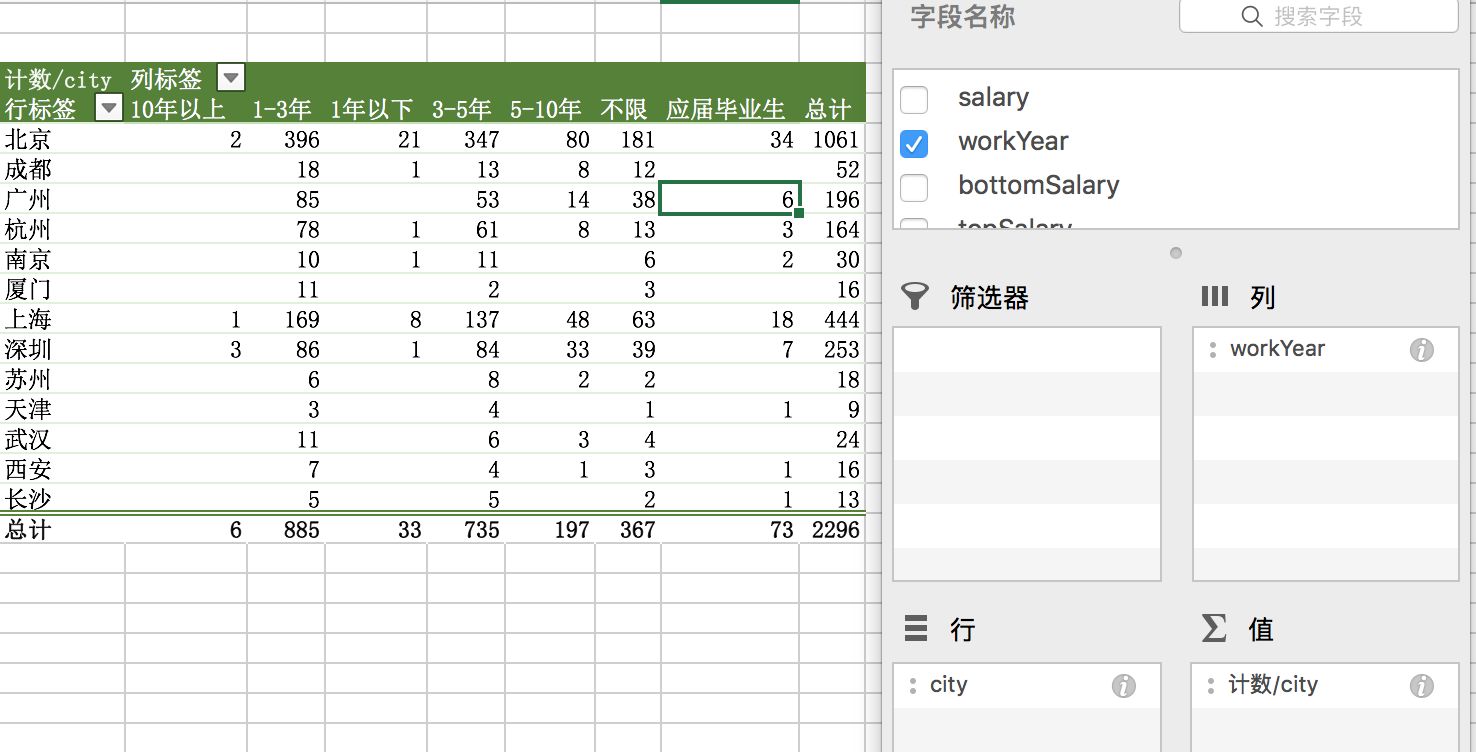Viewport: 1476px width, 752px height.
Task: Select 北京 总计 cell showing 1061
Action: click(835, 139)
